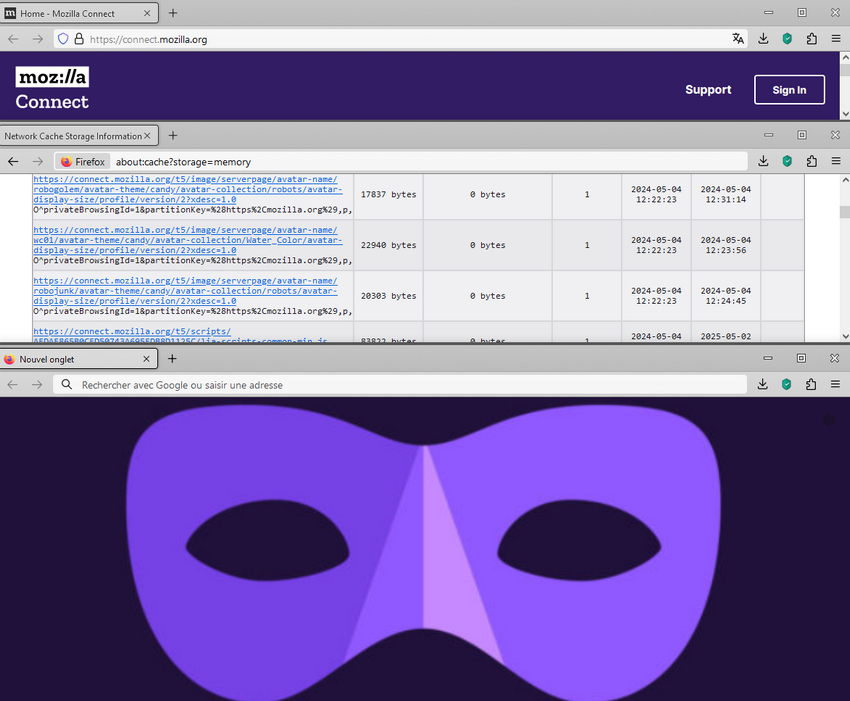The image size is (850, 701).
Task: Open hamburger menu in the Mozilla Connect window
Action: point(835,39)
